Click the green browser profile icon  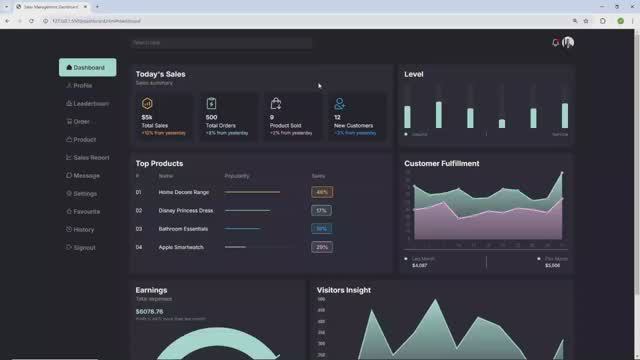click(620, 21)
